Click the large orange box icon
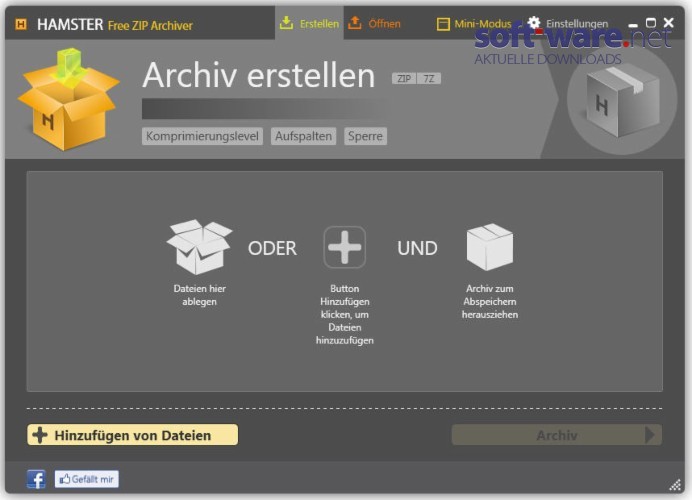 pos(68,100)
